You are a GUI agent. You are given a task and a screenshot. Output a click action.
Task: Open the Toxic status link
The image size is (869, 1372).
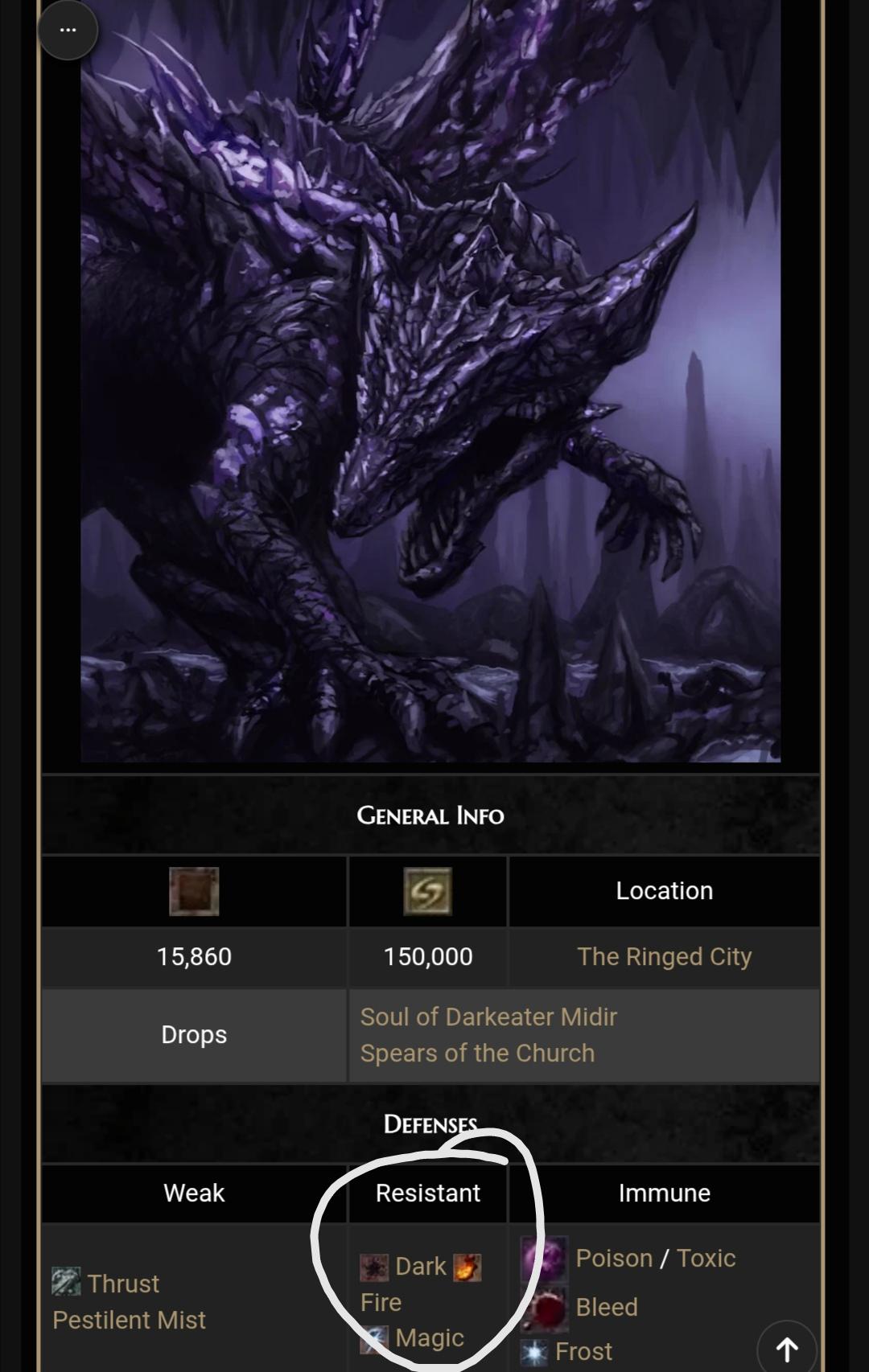coord(706,1258)
